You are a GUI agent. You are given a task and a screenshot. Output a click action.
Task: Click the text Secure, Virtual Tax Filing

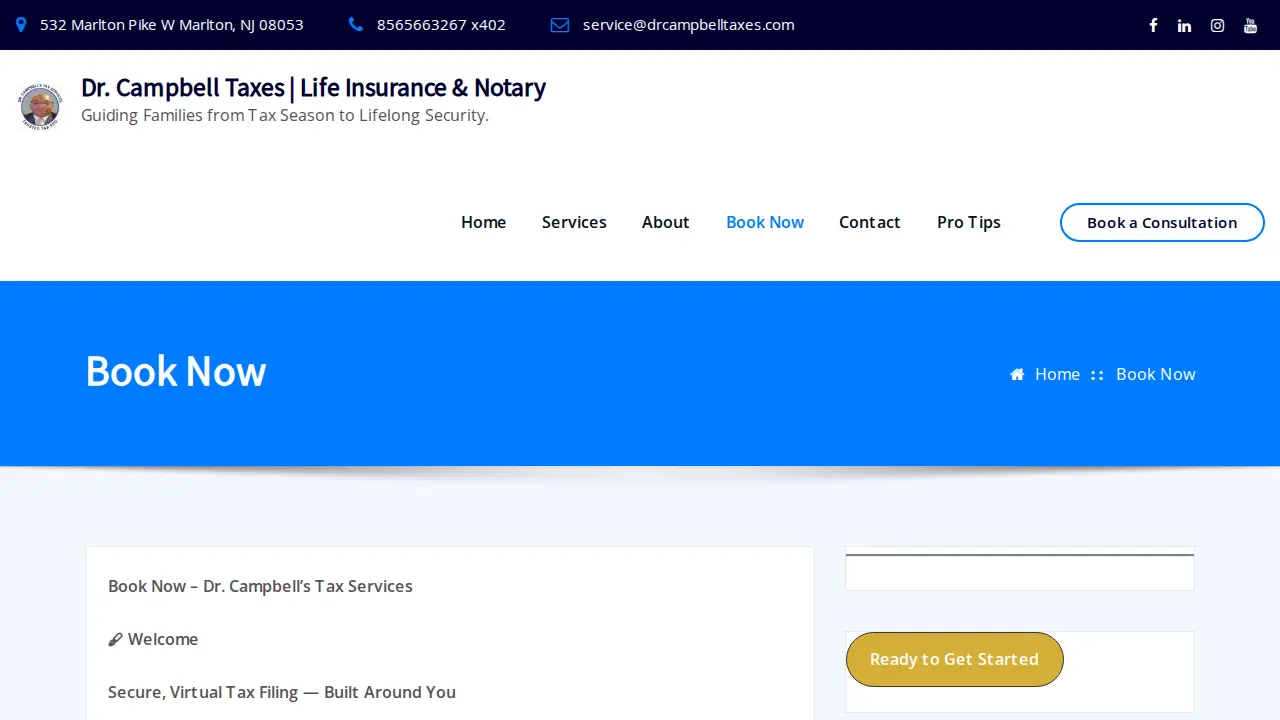click(282, 692)
